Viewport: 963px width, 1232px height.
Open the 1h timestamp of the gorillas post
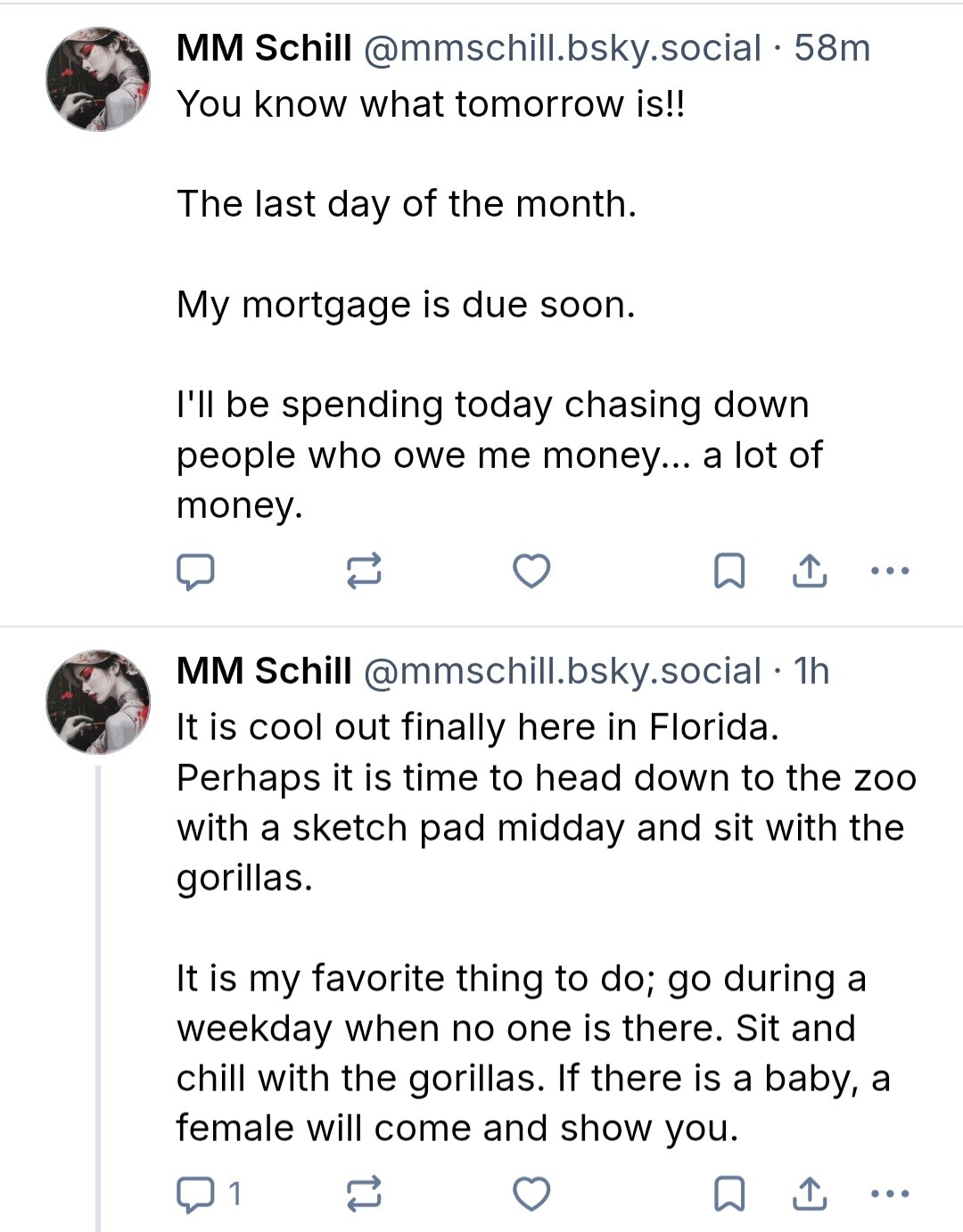[x=811, y=671]
